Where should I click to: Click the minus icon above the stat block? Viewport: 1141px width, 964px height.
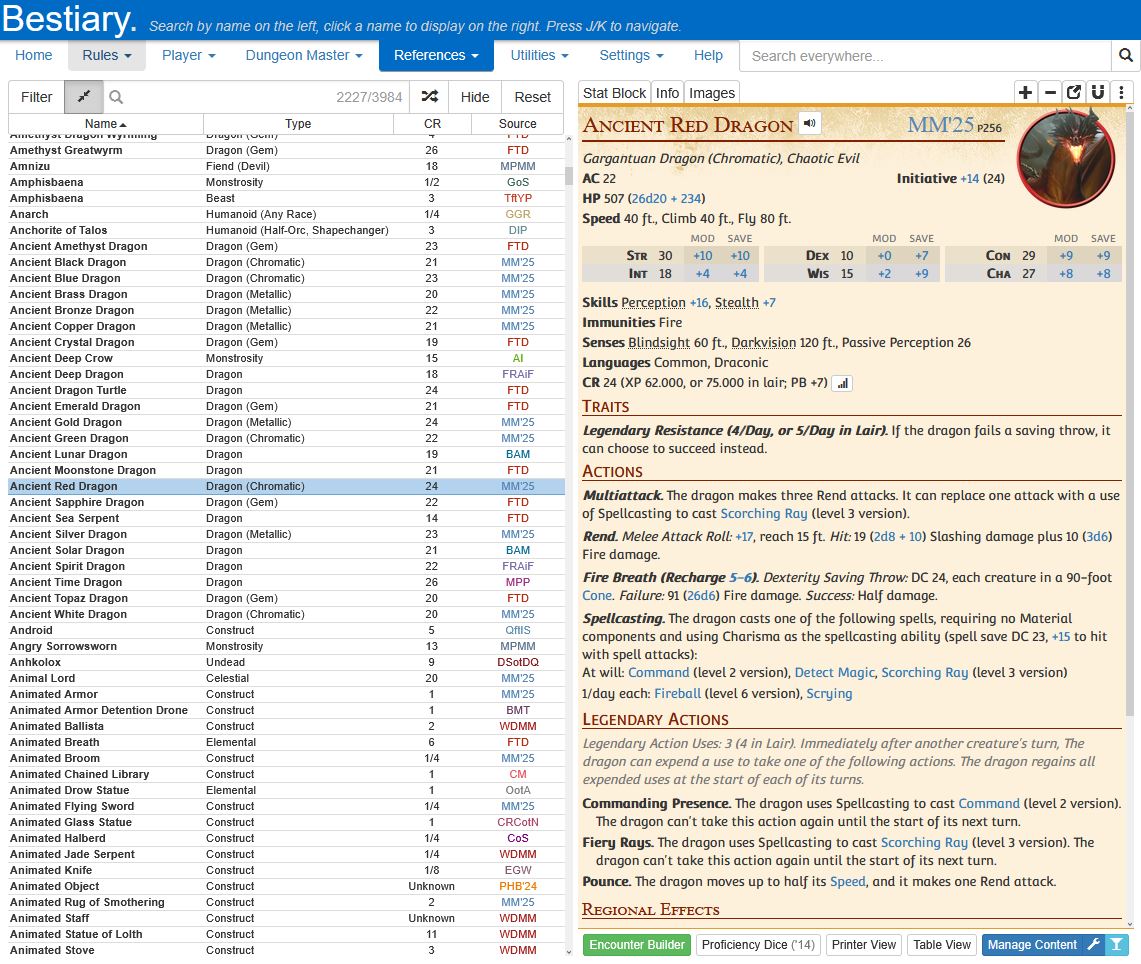(1050, 93)
